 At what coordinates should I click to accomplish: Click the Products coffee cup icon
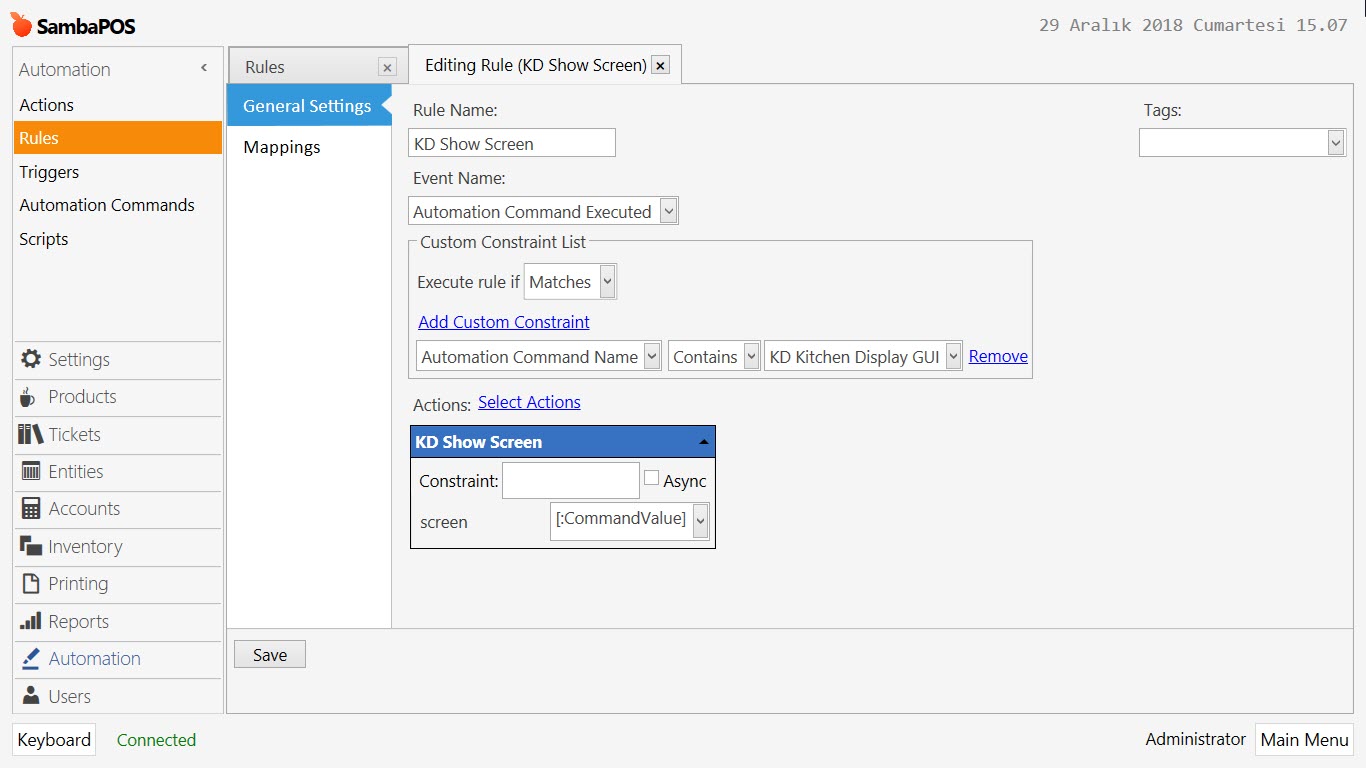coord(28,397)
